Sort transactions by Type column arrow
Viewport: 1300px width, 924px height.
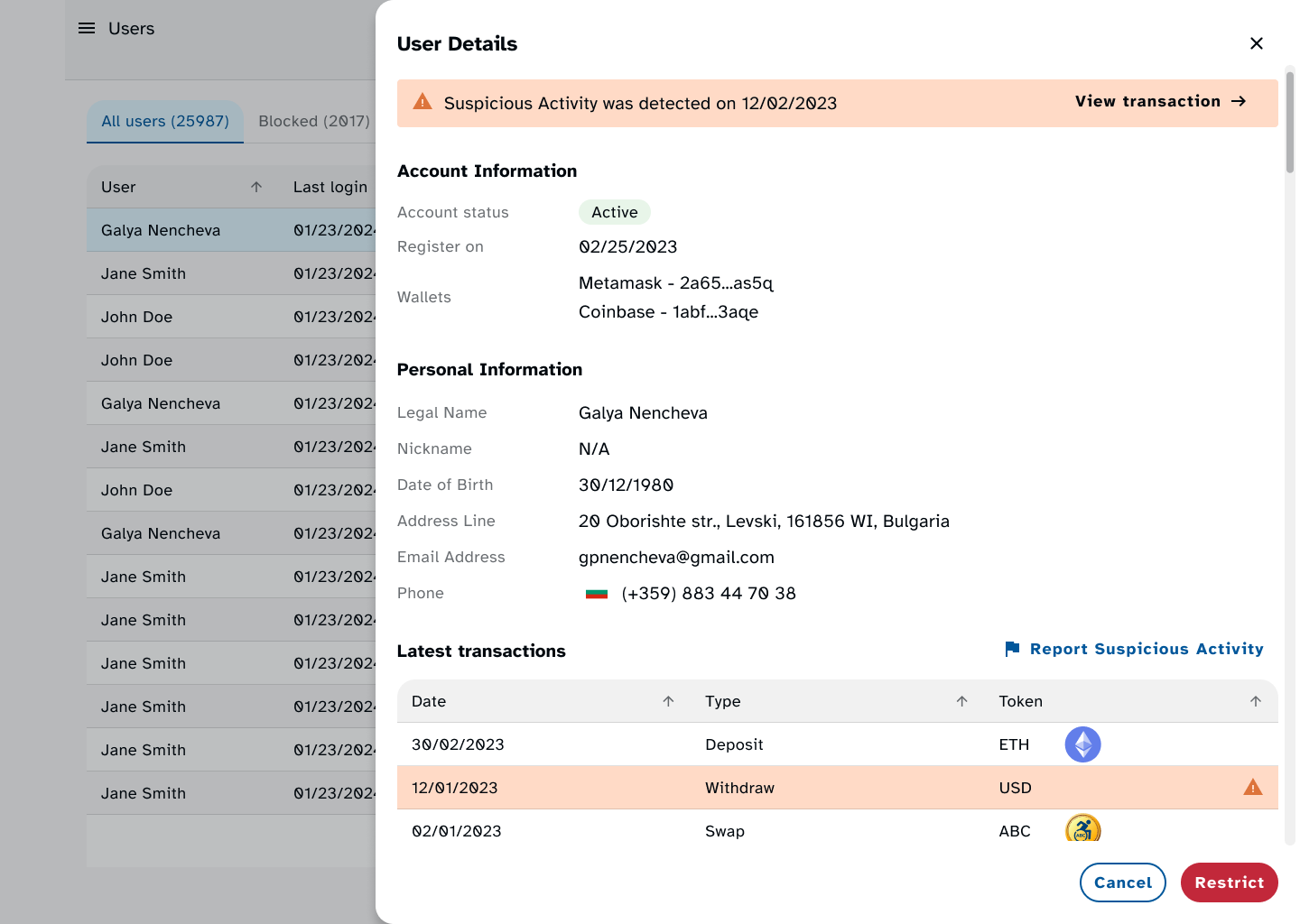pos(961,701)
